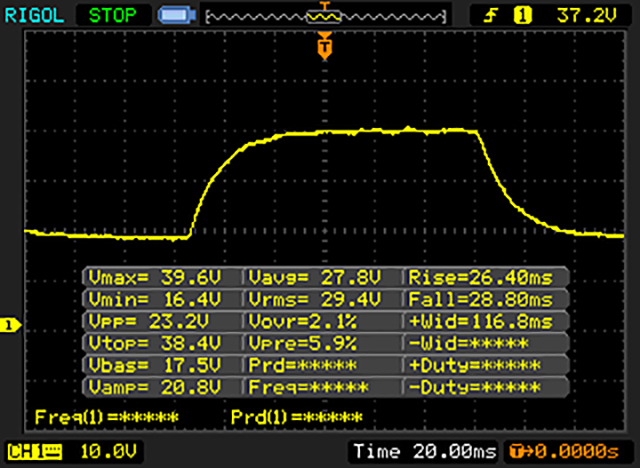Click the RIGOL brand logo
Screen dimensions: 640x468
pos(34,16)
